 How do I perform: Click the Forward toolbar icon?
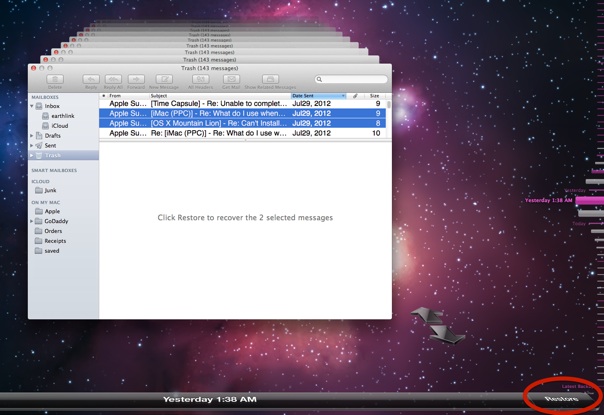tap(136, 79)
